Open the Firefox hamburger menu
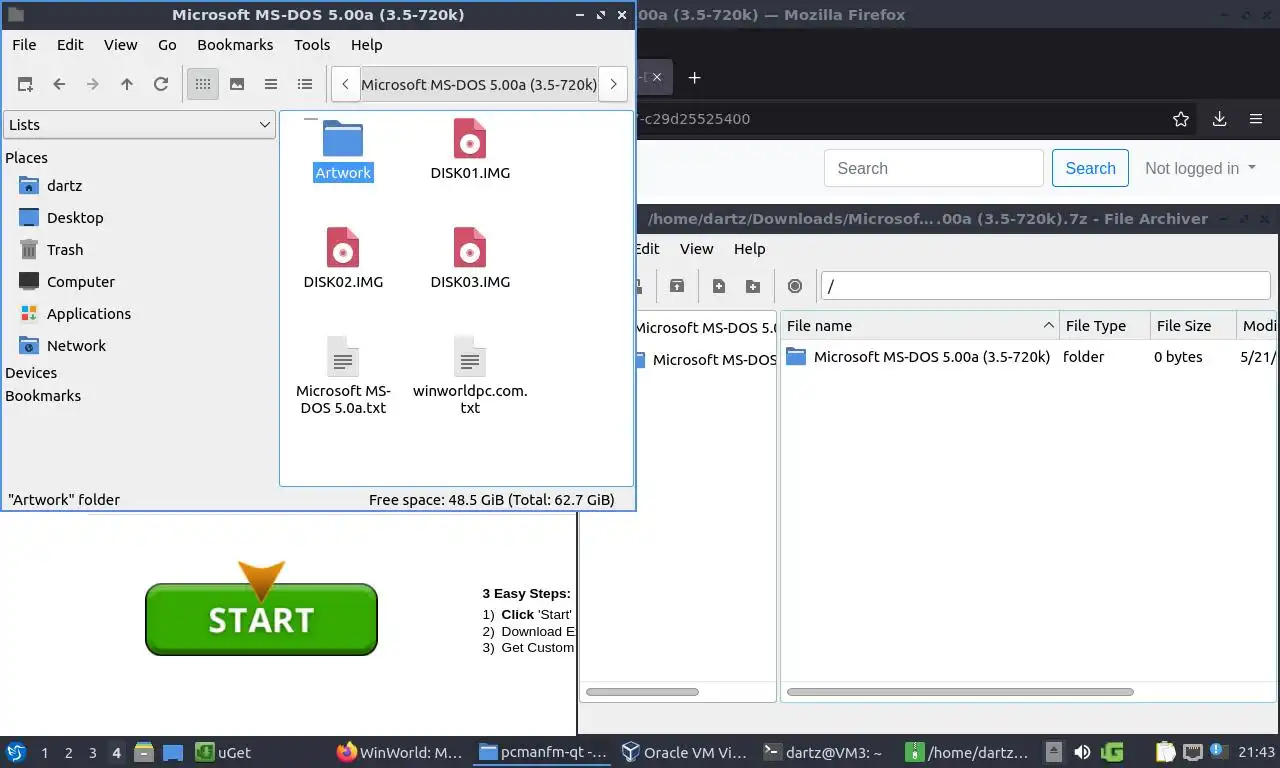The width and height of the screenshot is (1280, 768). pyautogui.click(x=1256, y=119)
